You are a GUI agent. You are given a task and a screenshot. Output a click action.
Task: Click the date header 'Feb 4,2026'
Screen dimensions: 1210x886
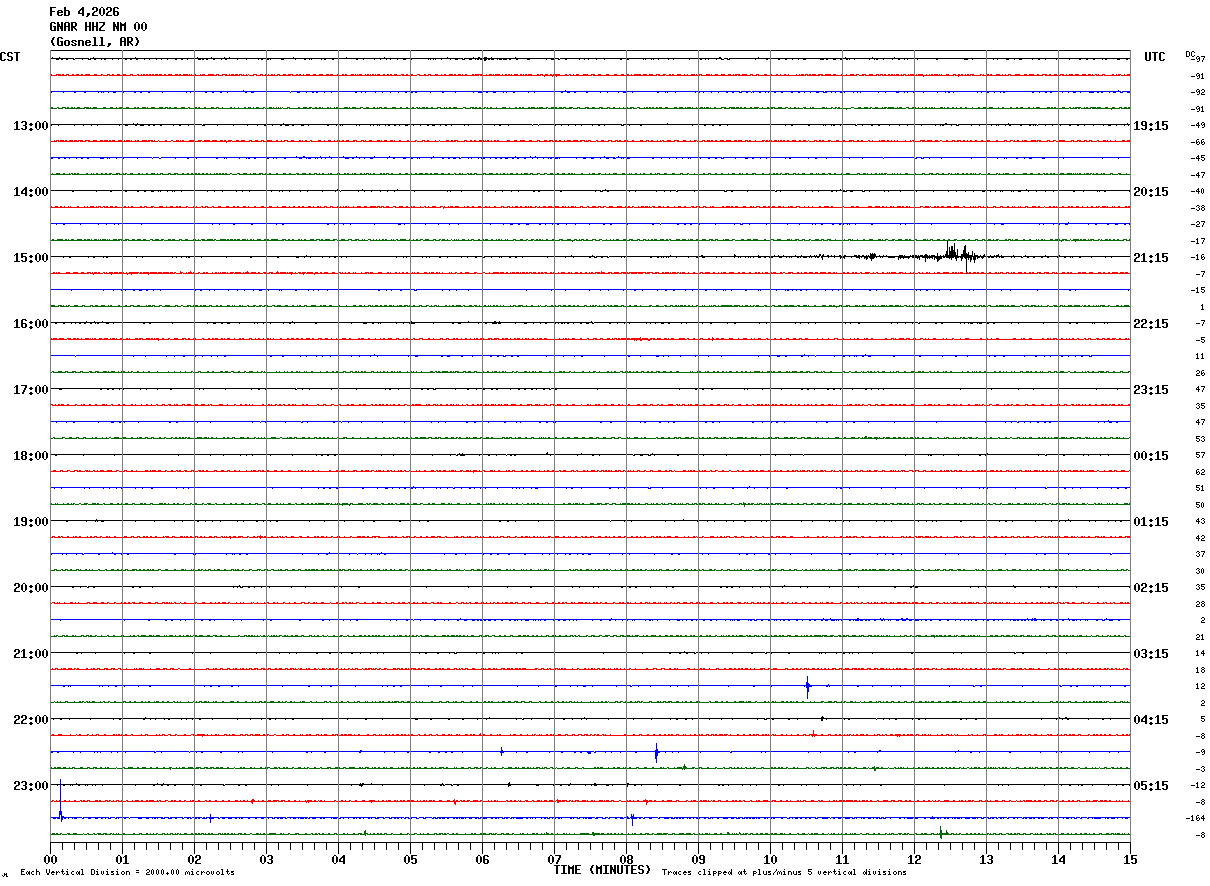coord(84,12)
